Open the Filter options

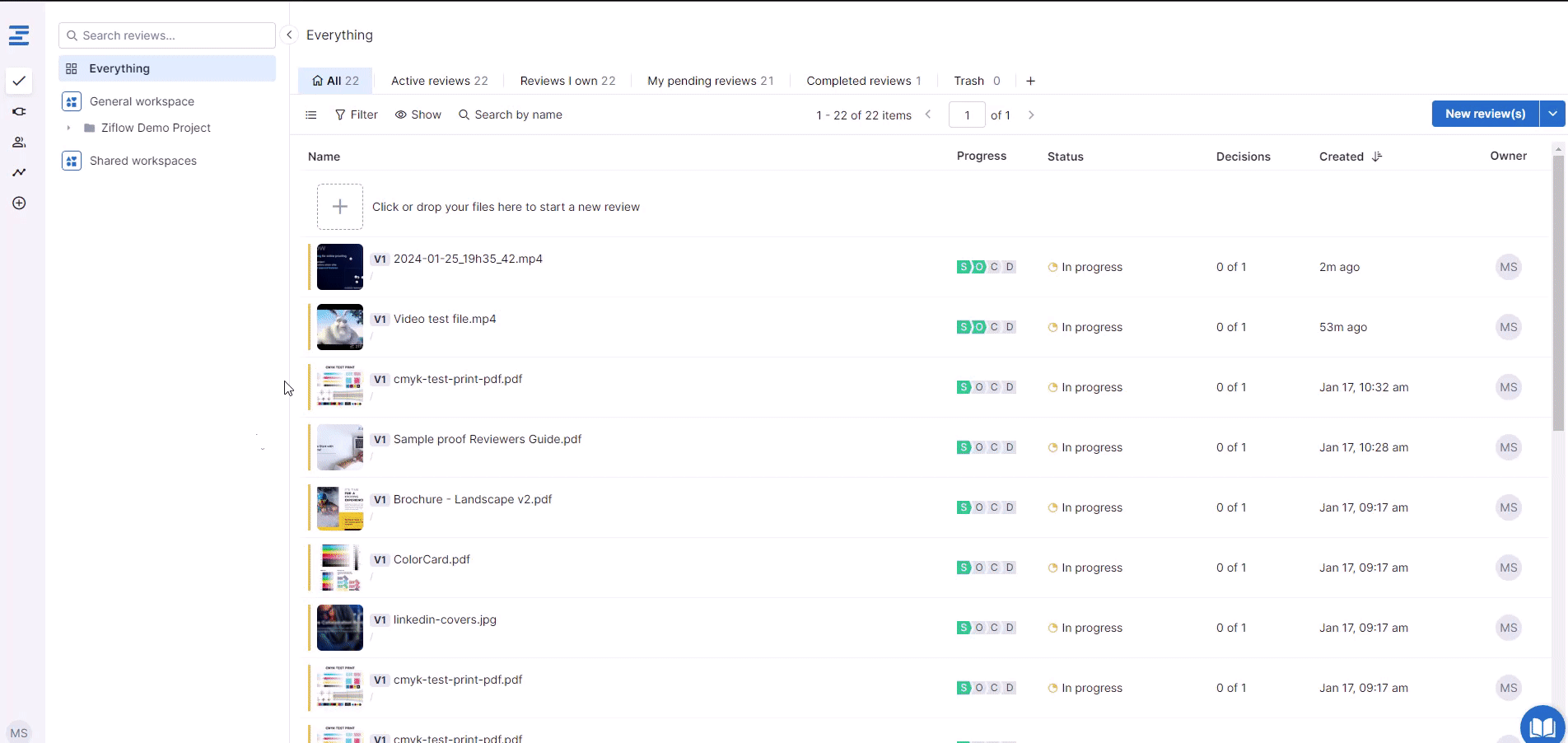coord(357,114)
